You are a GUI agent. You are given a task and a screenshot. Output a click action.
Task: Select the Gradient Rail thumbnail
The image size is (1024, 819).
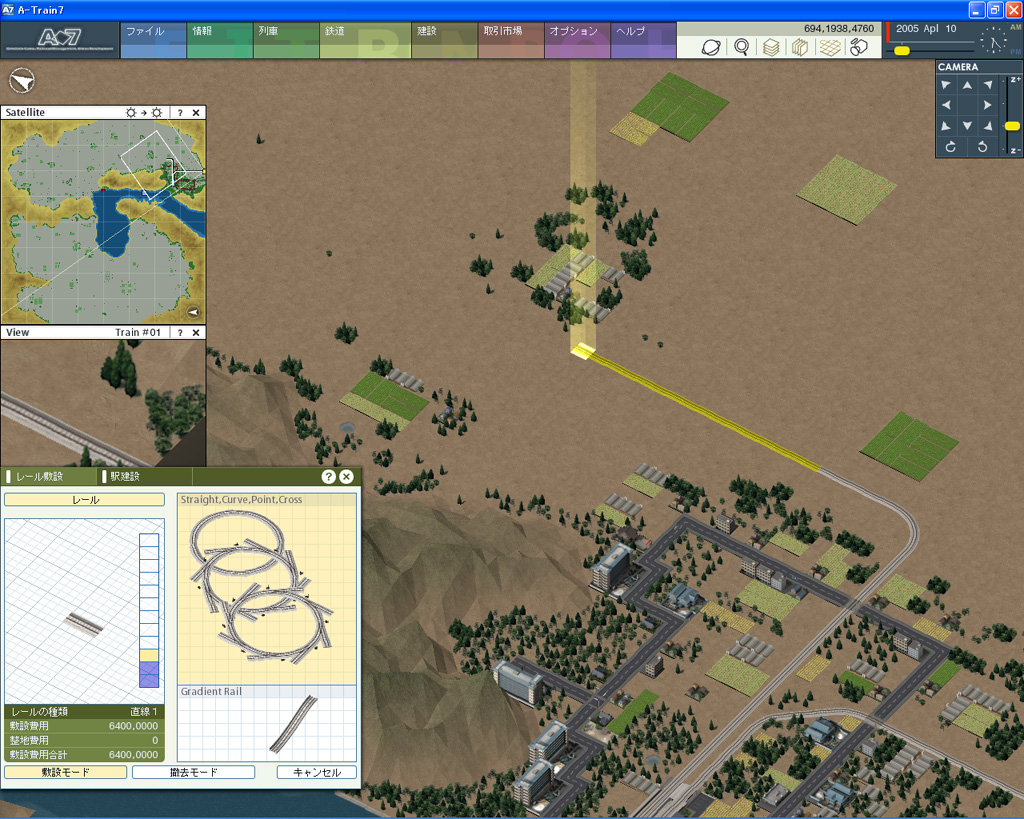coord(267,724)
